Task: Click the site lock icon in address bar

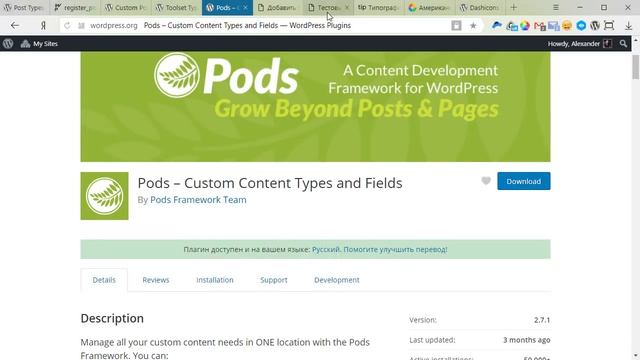Action: click(x=81, y=25)
